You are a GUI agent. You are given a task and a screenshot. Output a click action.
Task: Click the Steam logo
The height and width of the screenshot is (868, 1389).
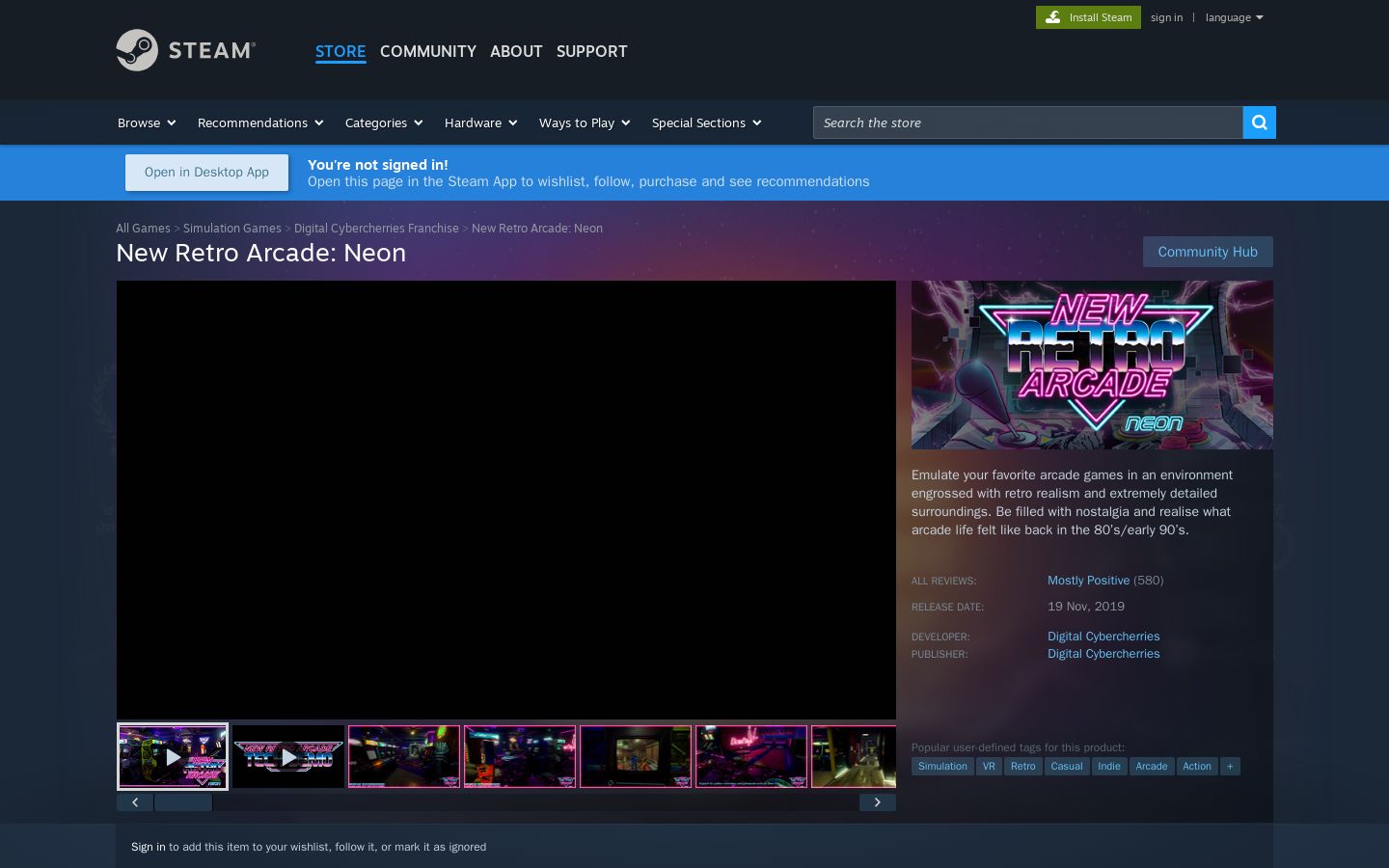click(186, 50)
